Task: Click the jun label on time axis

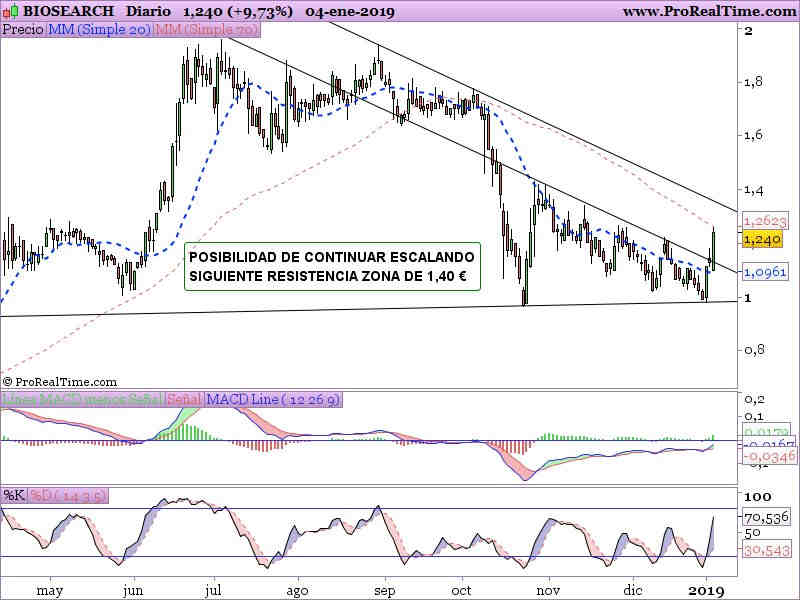Action: pyautogui.click(x=133, y=591)
